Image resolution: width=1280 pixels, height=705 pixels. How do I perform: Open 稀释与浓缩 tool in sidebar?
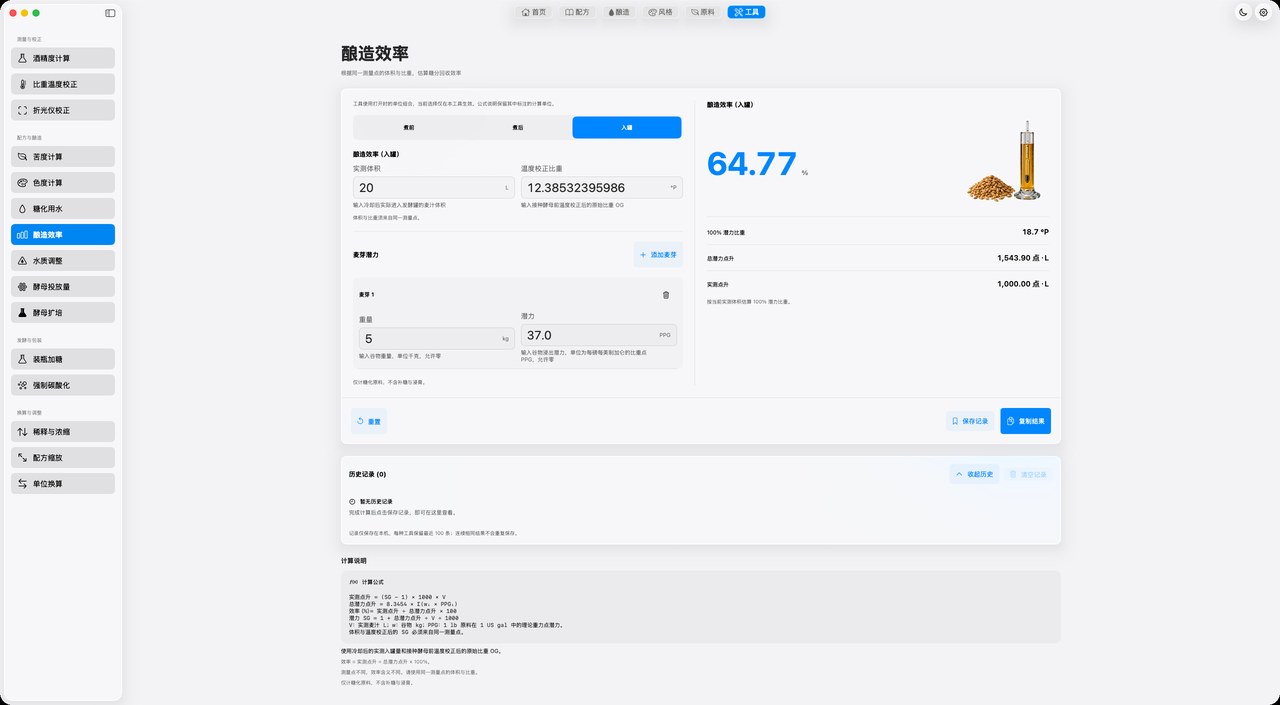pos(63,432)
